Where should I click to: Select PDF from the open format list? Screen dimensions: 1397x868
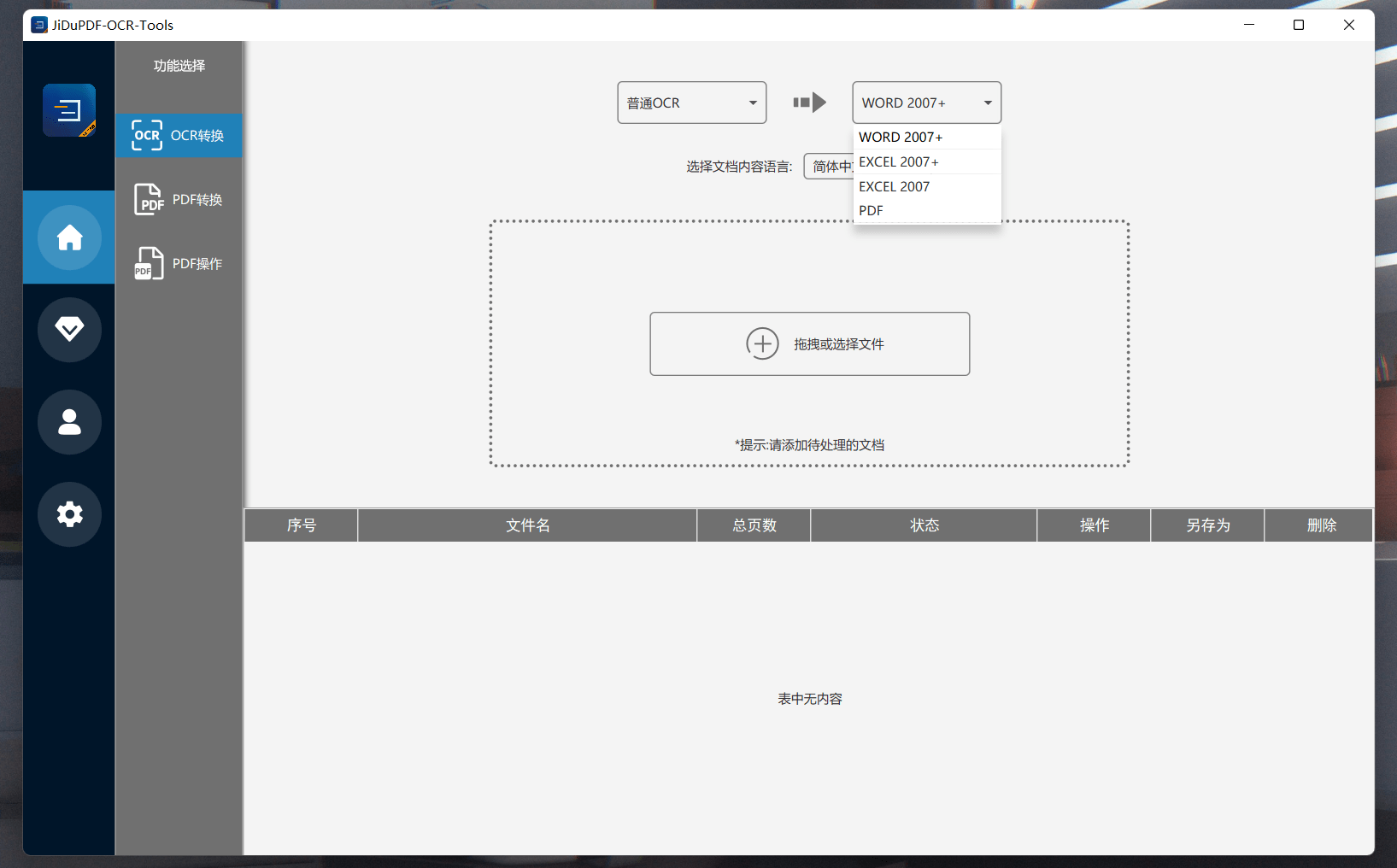pos(871,210)
